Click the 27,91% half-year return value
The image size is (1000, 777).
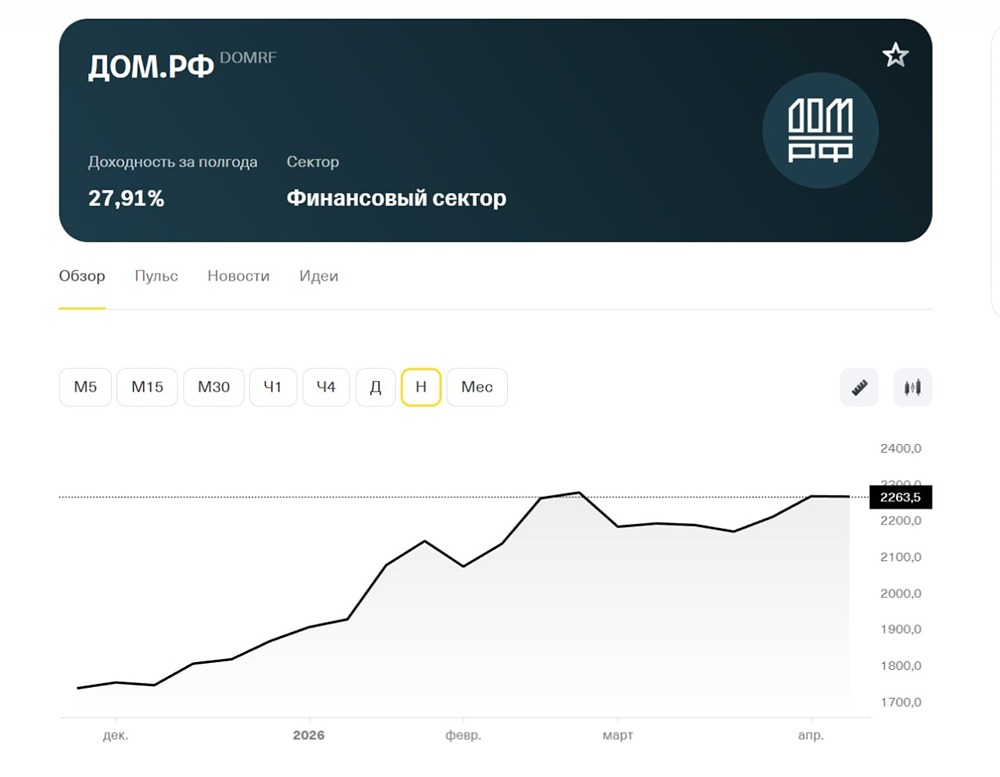coord(124,198)
